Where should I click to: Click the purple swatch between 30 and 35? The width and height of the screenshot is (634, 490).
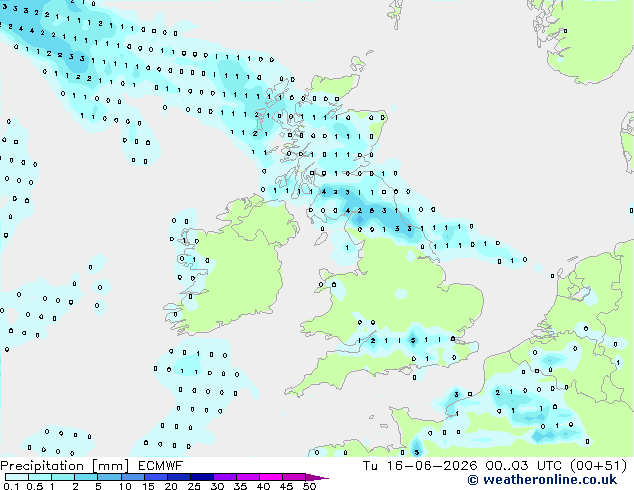pos(225,477)
